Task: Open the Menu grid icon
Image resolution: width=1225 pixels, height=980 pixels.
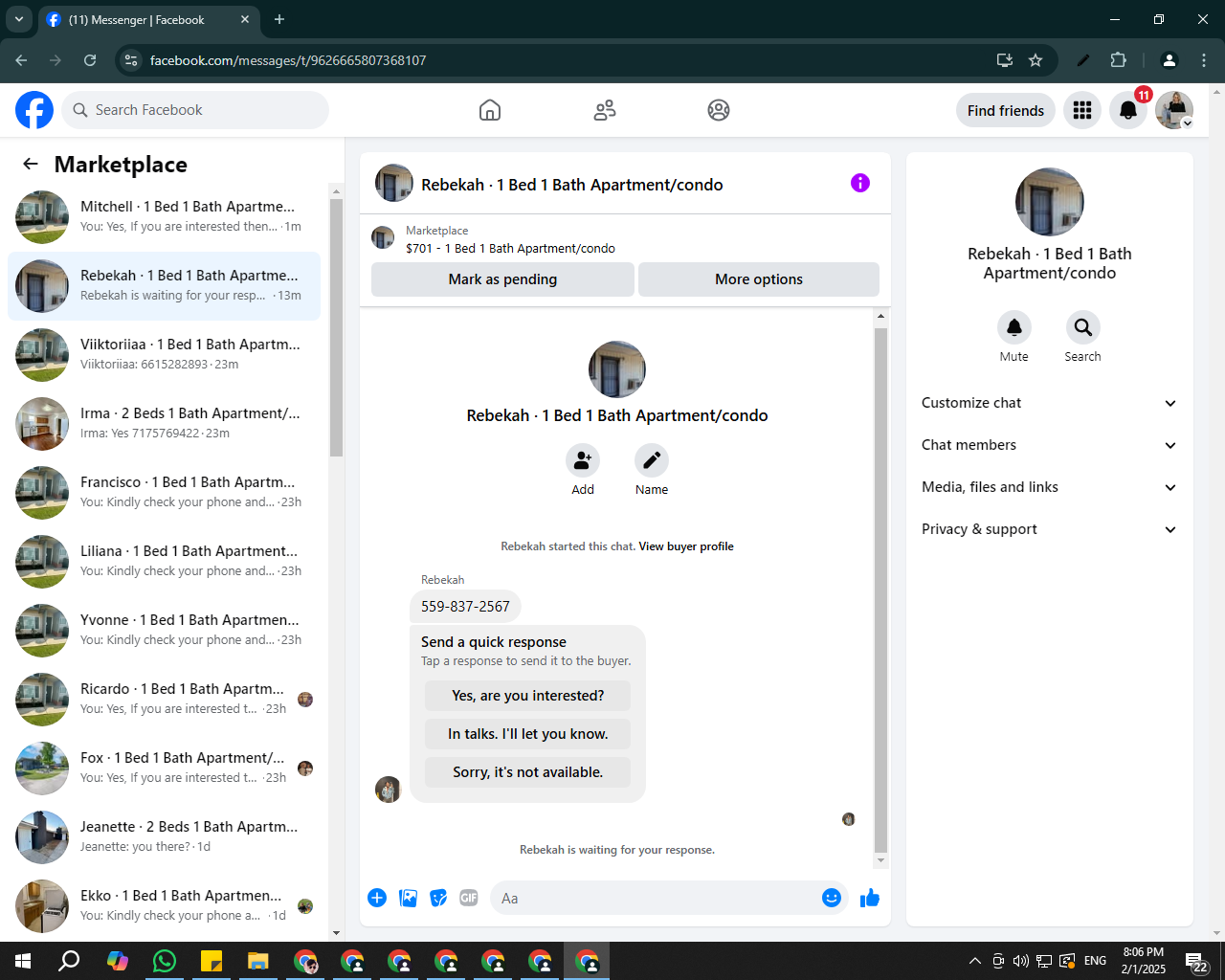Action: pyautogui.click(x=1082, y=110)
